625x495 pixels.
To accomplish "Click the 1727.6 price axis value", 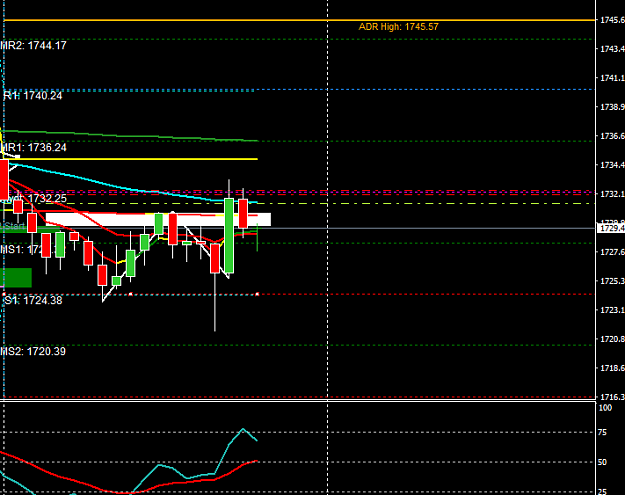I will [612, 252].
